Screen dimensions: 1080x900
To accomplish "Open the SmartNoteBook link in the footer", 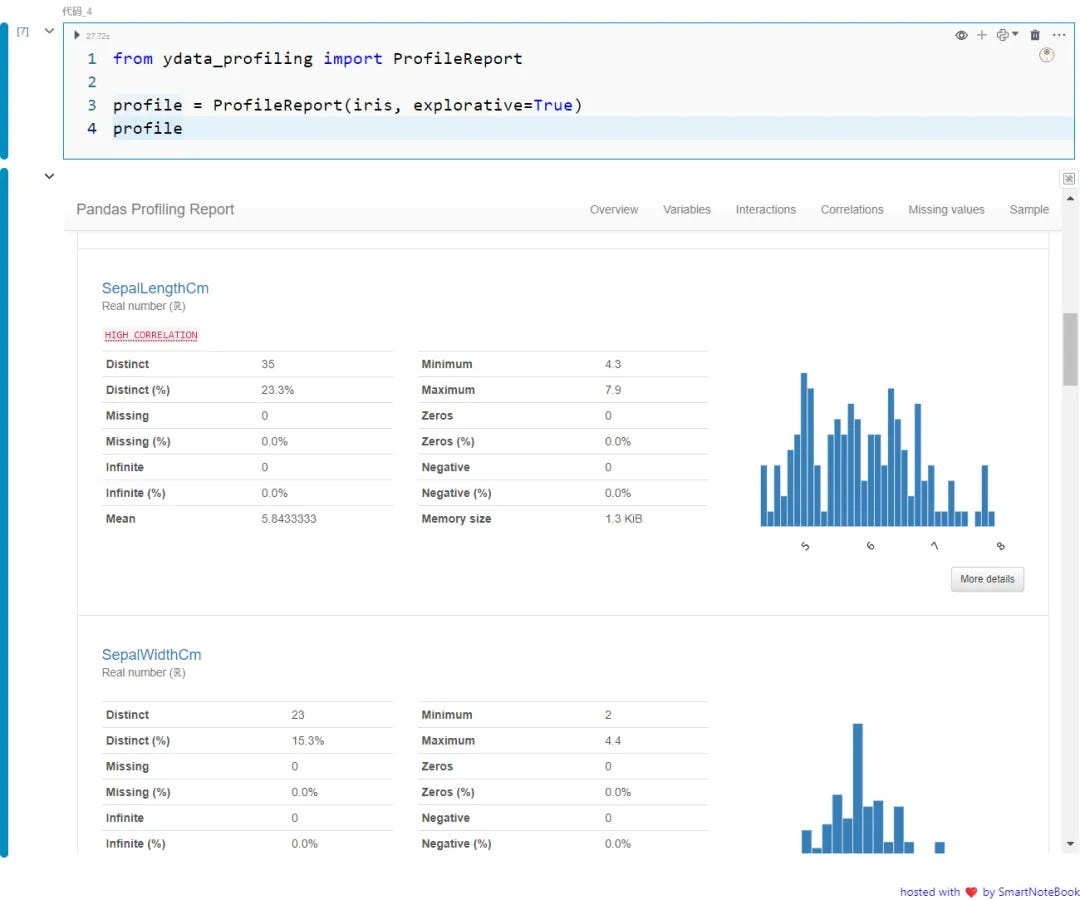I will tap(1035, 892).
